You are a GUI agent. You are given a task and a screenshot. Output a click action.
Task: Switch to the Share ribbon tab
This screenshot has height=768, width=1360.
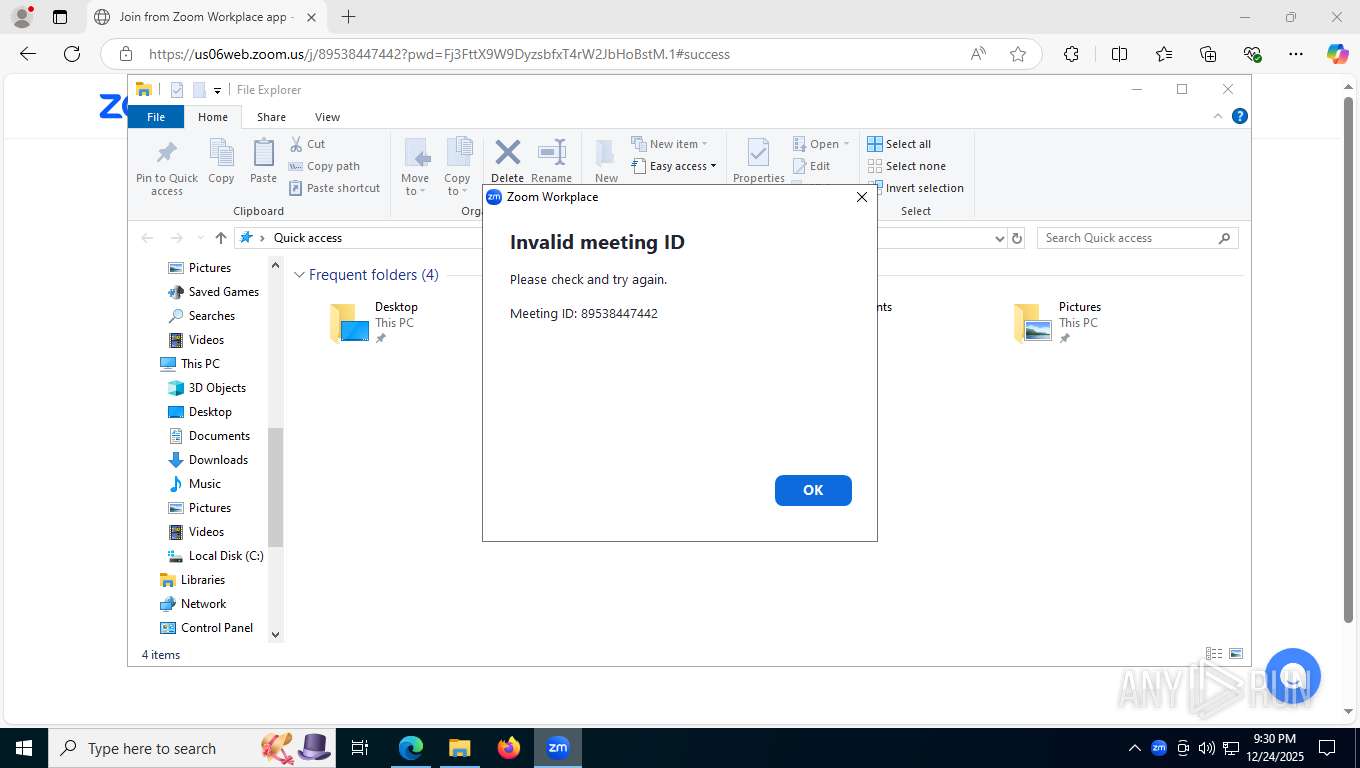(271, 117)
